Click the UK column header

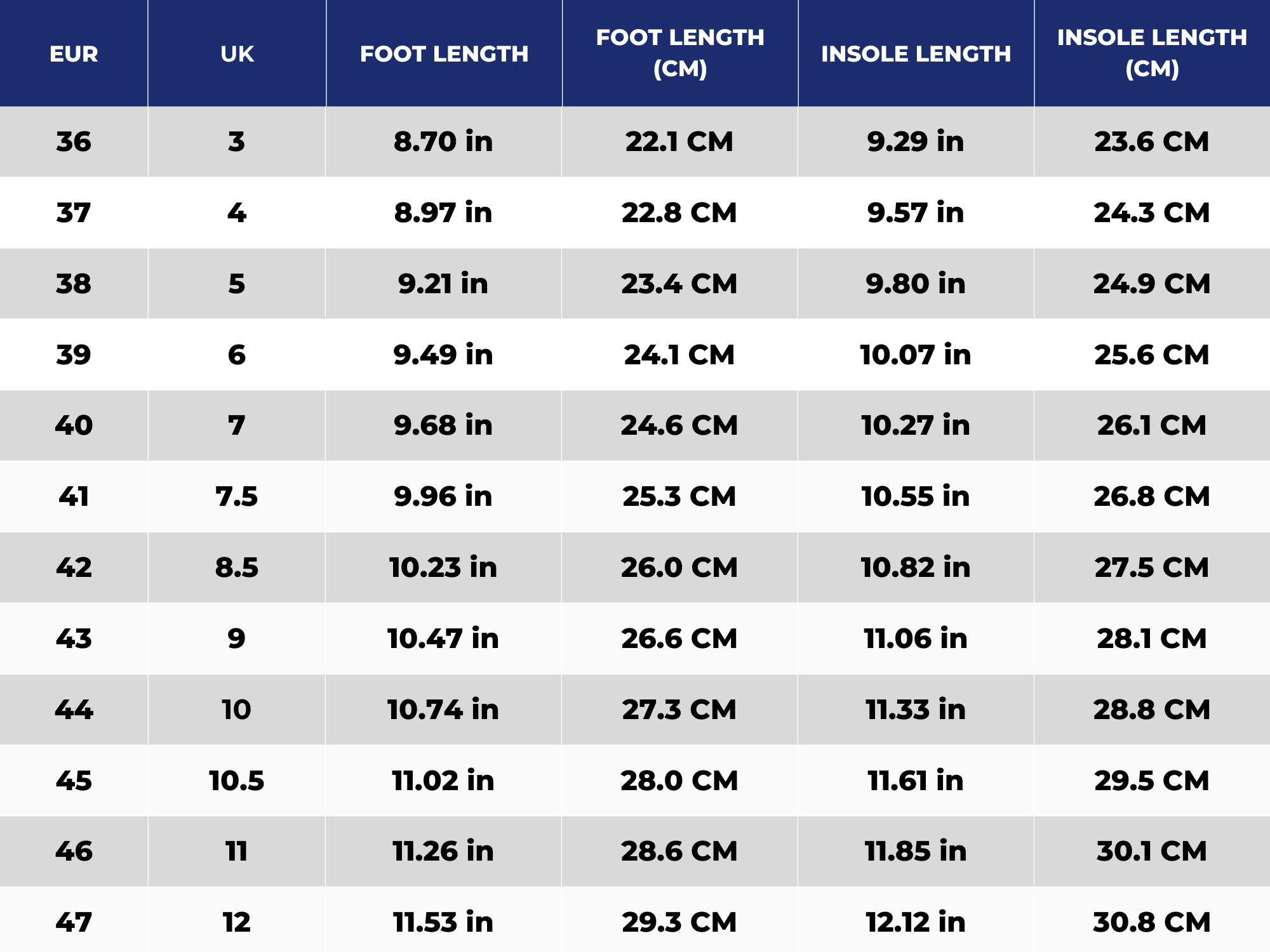[x=237, y=54]
